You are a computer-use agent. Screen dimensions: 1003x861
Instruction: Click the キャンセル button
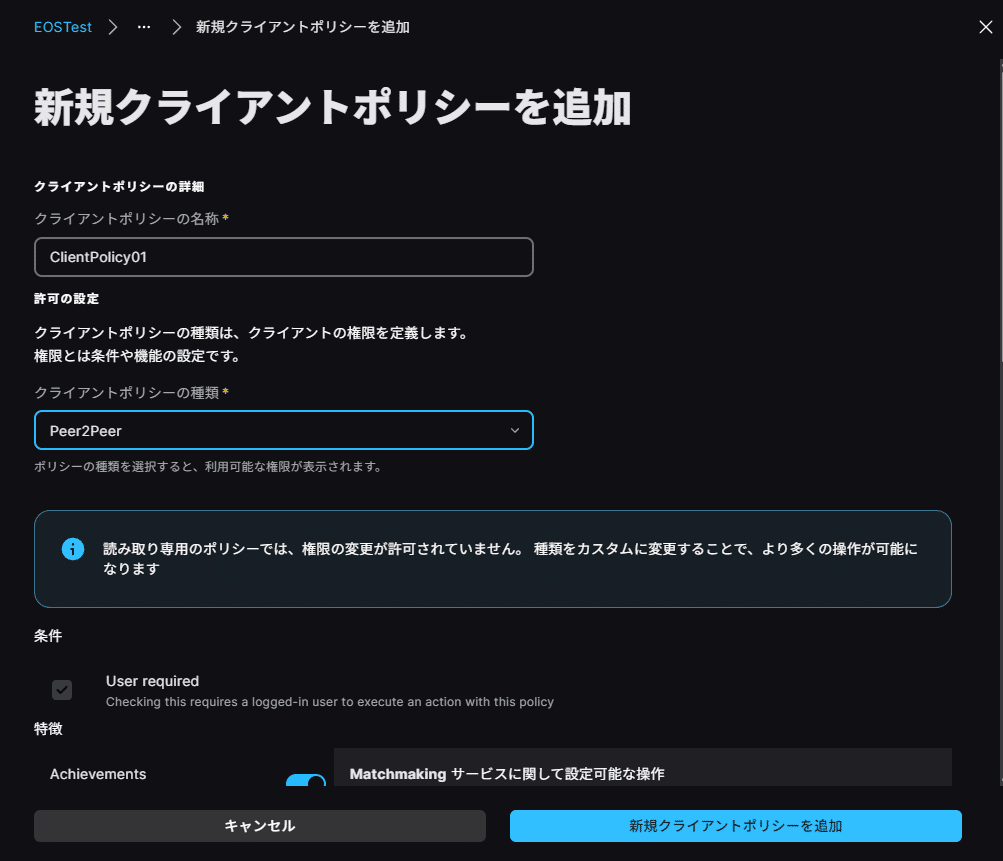(259, 826)
